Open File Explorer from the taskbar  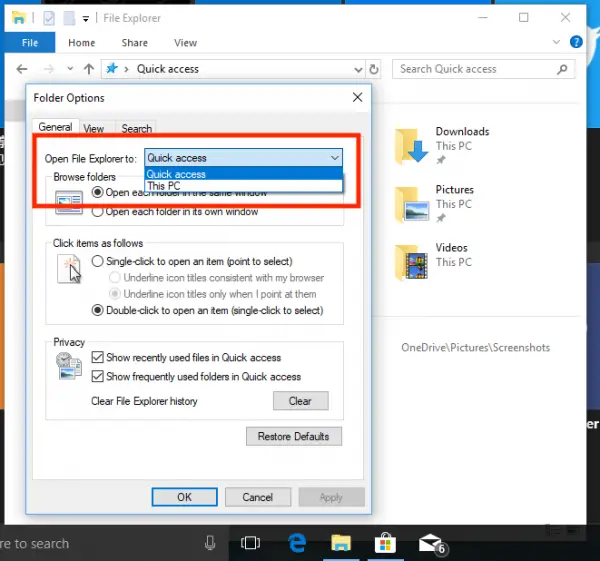pos(341,543)
